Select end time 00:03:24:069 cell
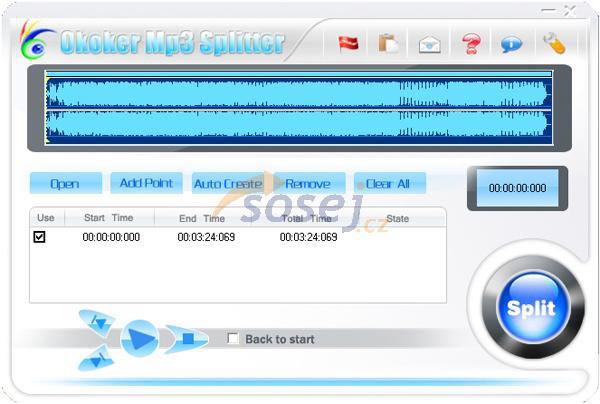 click(206, 237)
